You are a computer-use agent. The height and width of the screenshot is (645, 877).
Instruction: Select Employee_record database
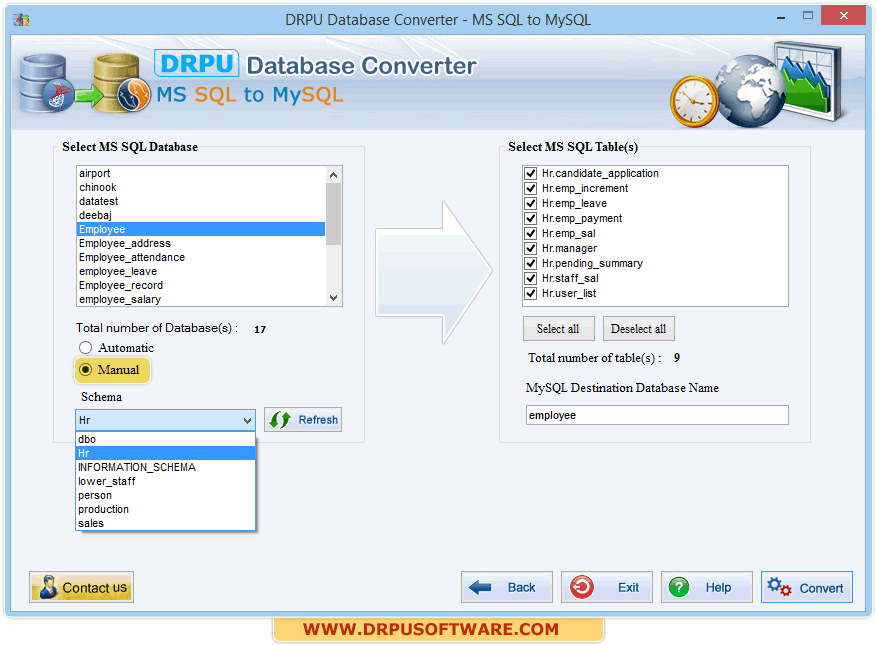point(201,285)
